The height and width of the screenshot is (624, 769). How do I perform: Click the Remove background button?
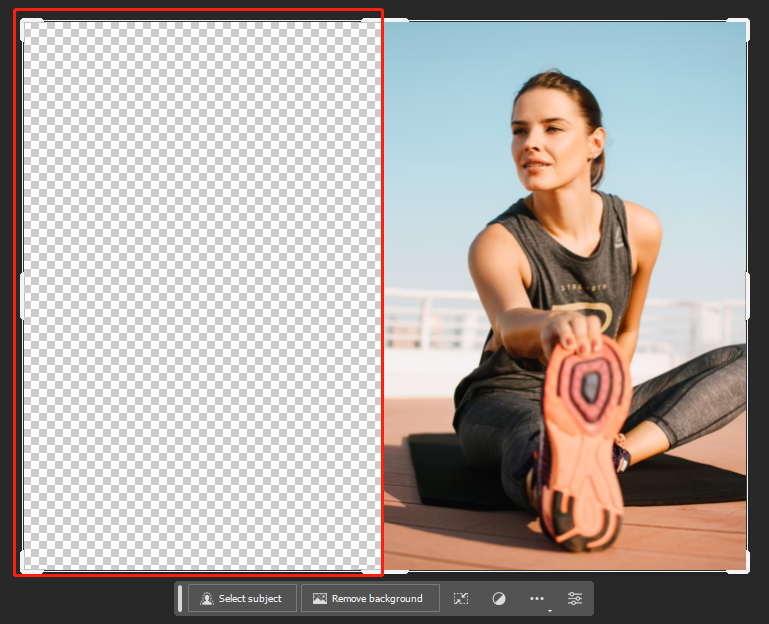[370, 598]
